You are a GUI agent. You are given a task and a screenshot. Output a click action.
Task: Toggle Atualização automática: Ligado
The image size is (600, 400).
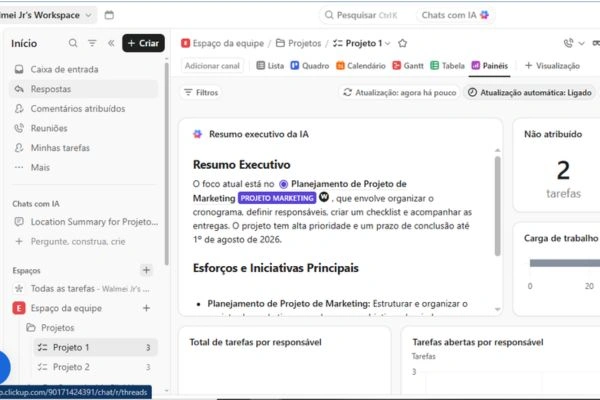[x=530, y=92]
